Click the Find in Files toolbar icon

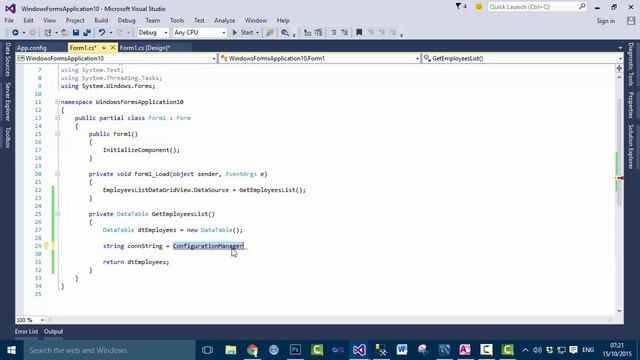pos(285,33)
